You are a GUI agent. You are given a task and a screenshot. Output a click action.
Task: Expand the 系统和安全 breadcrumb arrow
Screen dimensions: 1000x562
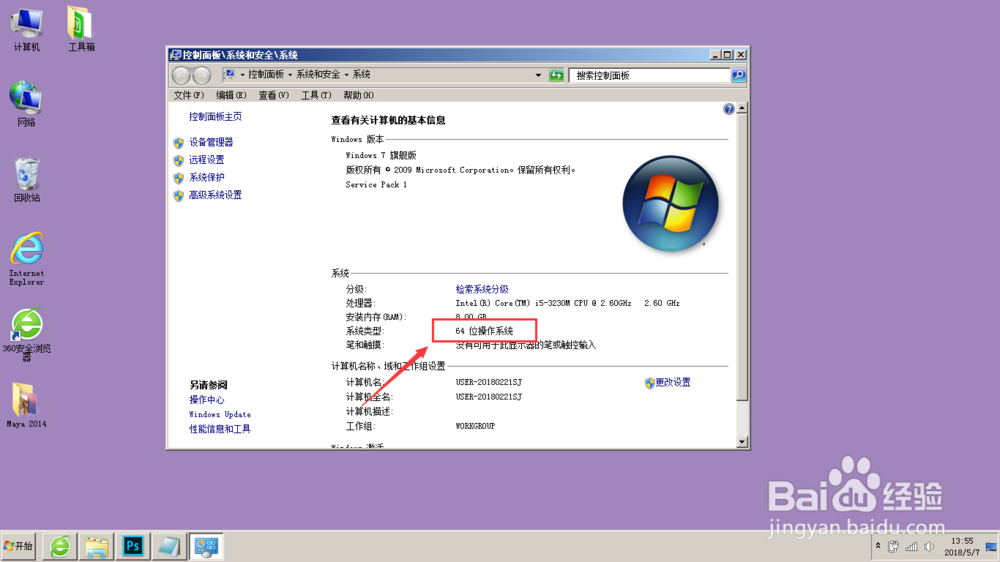(346, 75)
